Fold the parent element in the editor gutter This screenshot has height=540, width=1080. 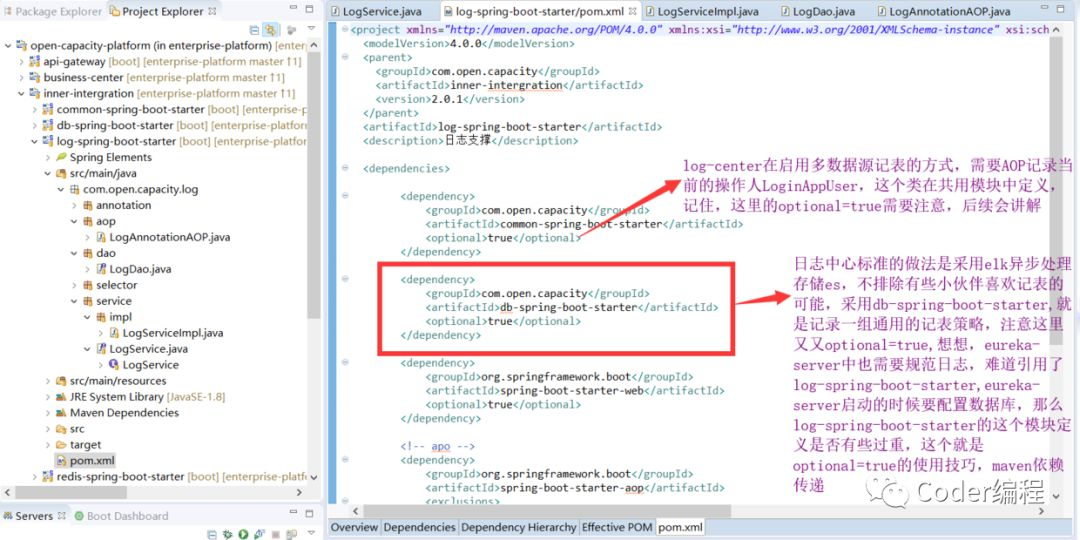[344, 57]
